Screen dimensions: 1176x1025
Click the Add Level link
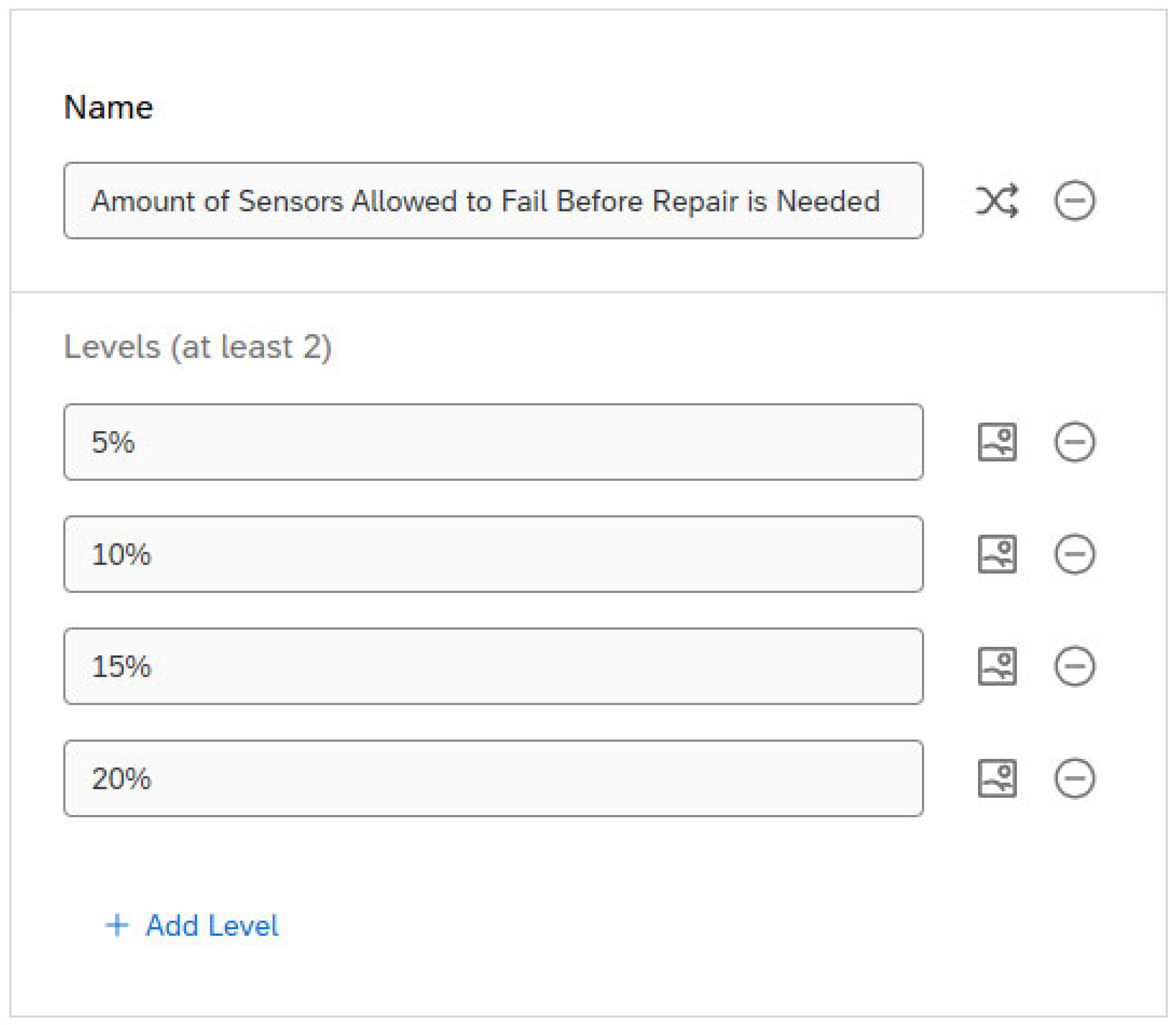[x=212, y=926]
